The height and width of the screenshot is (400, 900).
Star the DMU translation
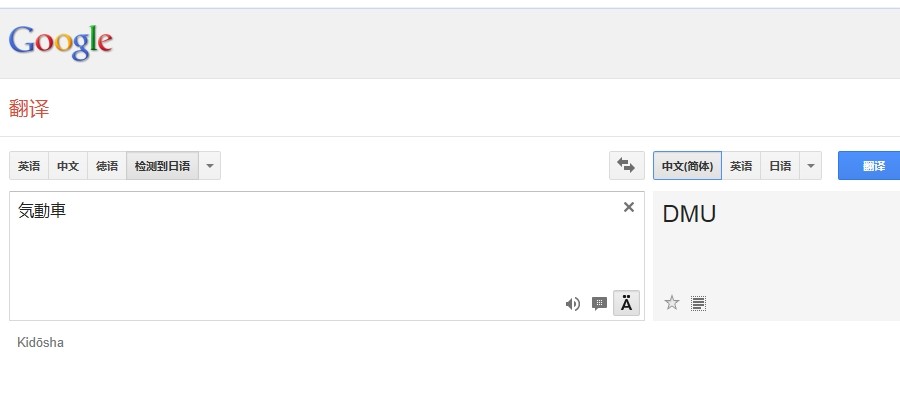point(672,302)
